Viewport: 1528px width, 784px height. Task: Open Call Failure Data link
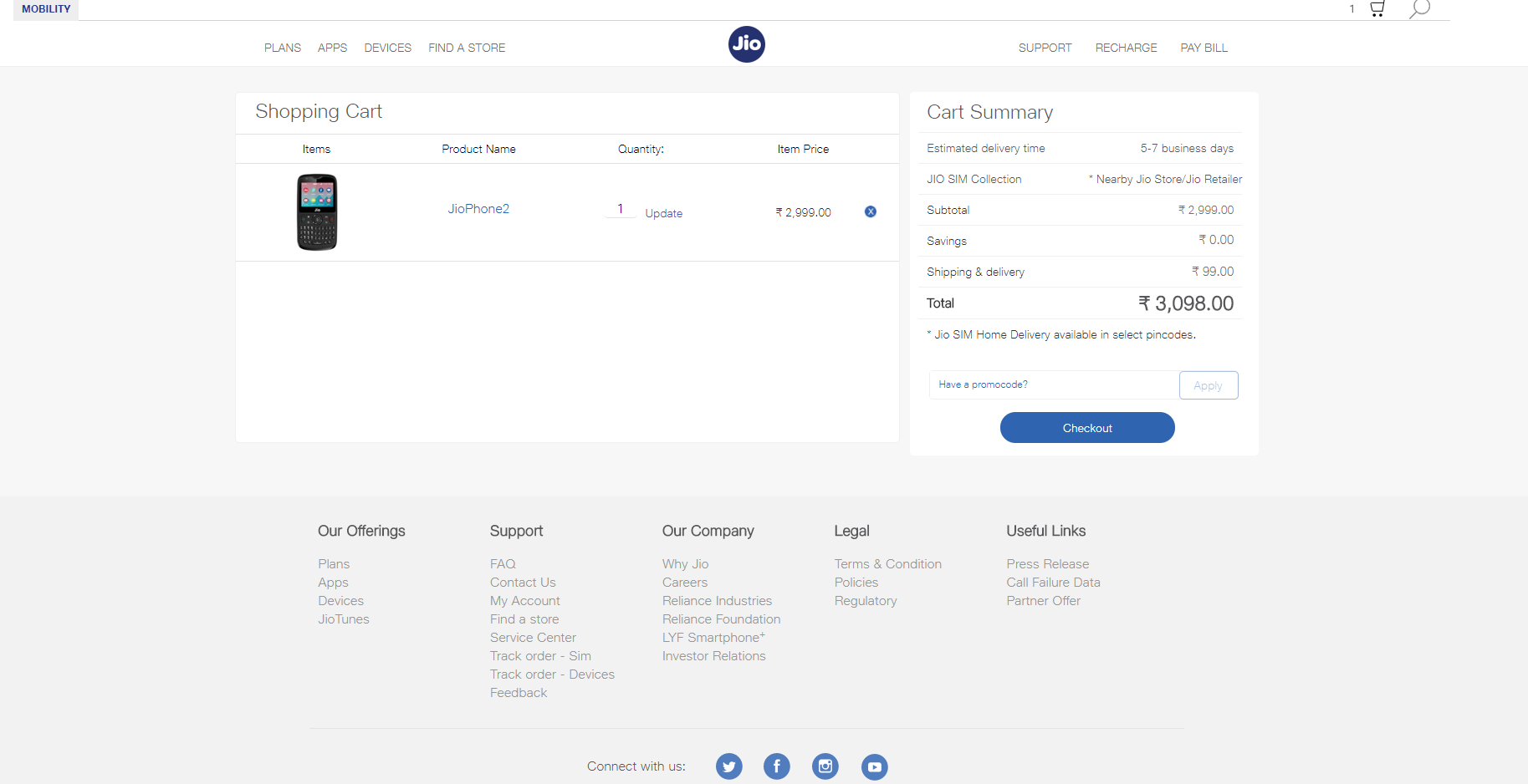pos(1053,583)
